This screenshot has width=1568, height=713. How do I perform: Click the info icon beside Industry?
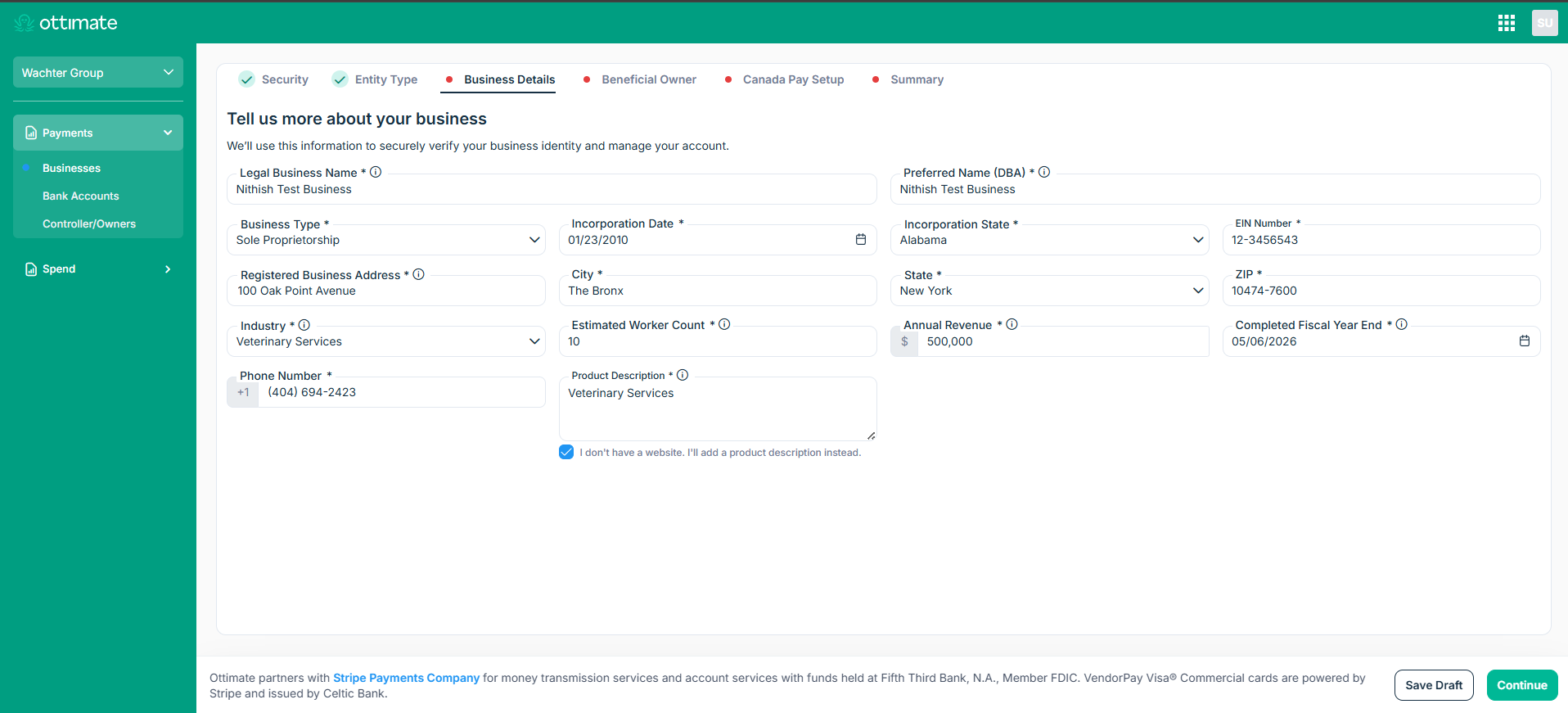click(x=304, y=325)
